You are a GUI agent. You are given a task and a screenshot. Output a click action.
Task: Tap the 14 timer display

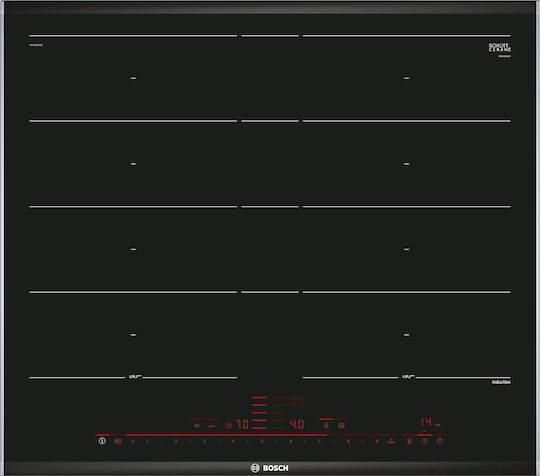point(426,422)
